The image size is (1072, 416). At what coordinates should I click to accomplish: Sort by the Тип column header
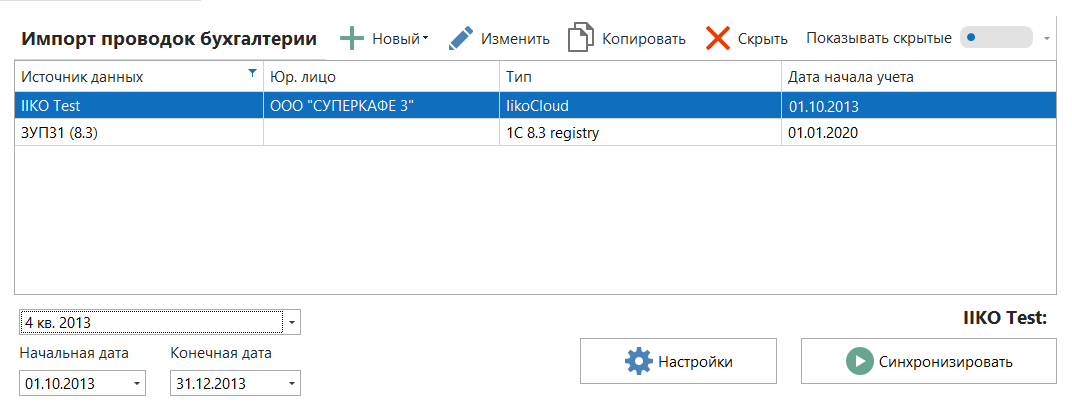coord(640,76)
